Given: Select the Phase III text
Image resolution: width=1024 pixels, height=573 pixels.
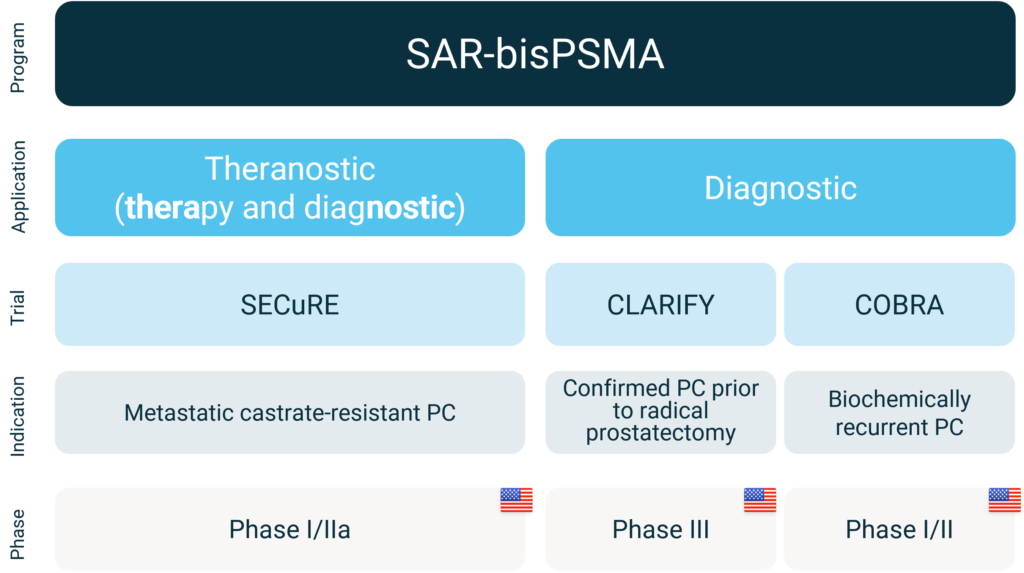Looking at the screenshot, I should tap(660, 529).
